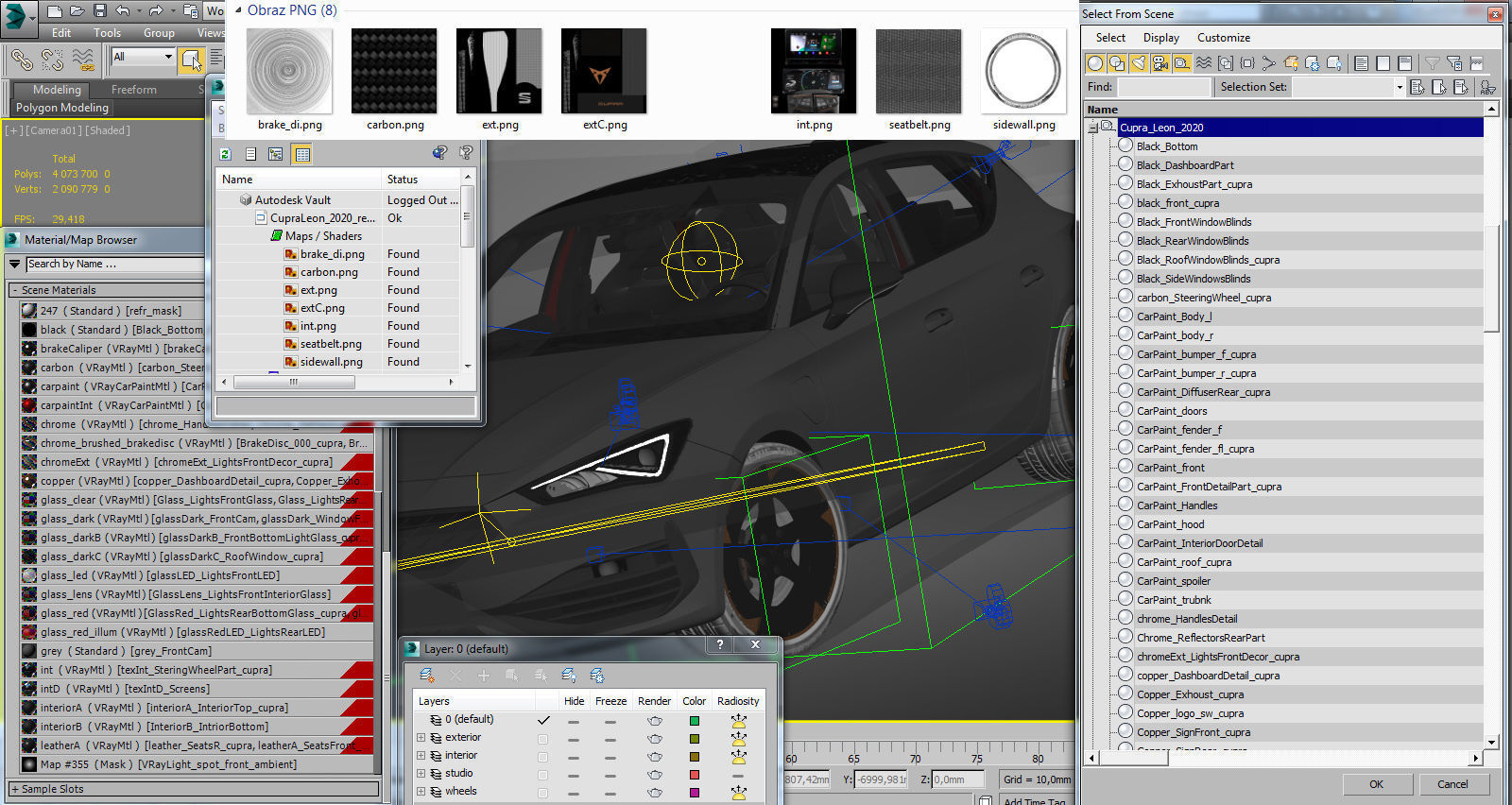The image size is (1512, 805).
Task: Collapse the Scene Materials group
Action: coord(15,290)
